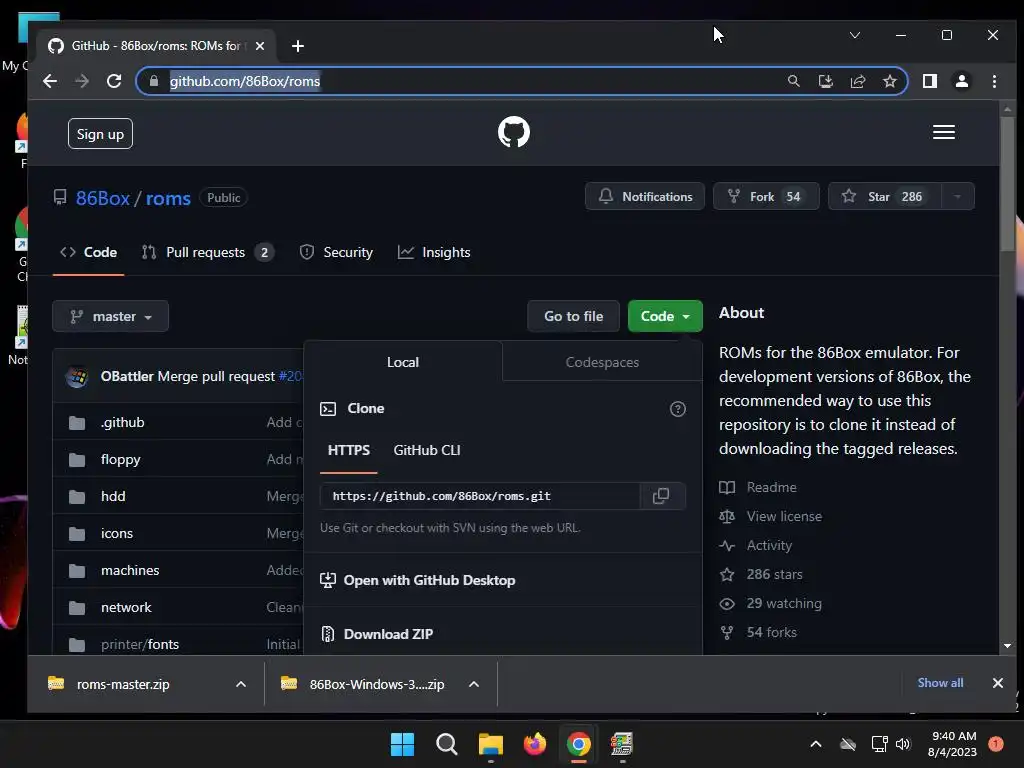The image size is (1024, 768).
Task: Open File Explorer from the taskbar
Action: click(x=490, y=744)
